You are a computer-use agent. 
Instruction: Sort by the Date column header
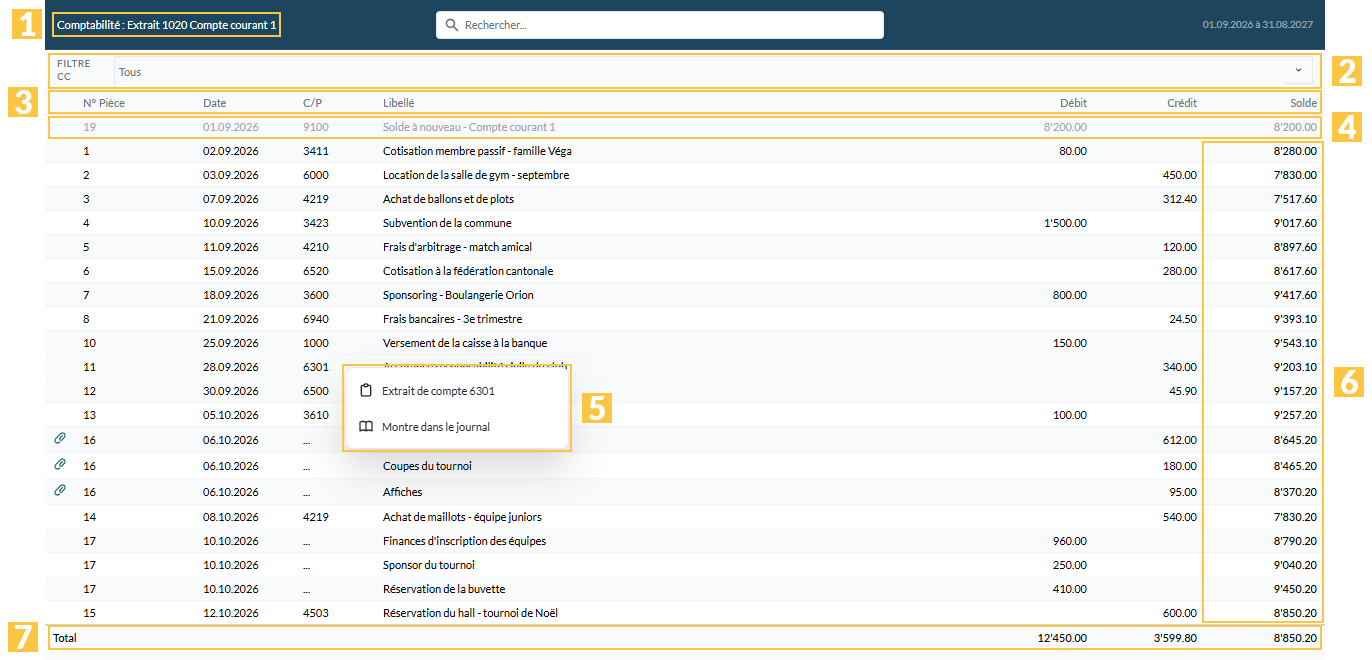pyautogui.click(x=215, y=103)
